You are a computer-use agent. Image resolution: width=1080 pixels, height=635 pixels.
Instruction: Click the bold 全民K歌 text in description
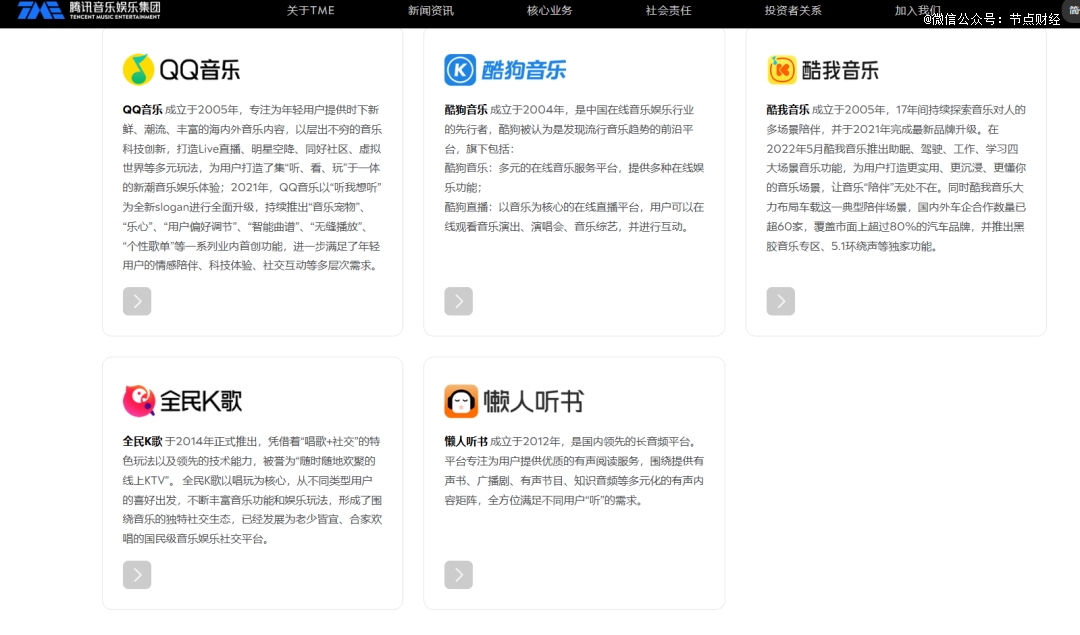tap(142, 441)
